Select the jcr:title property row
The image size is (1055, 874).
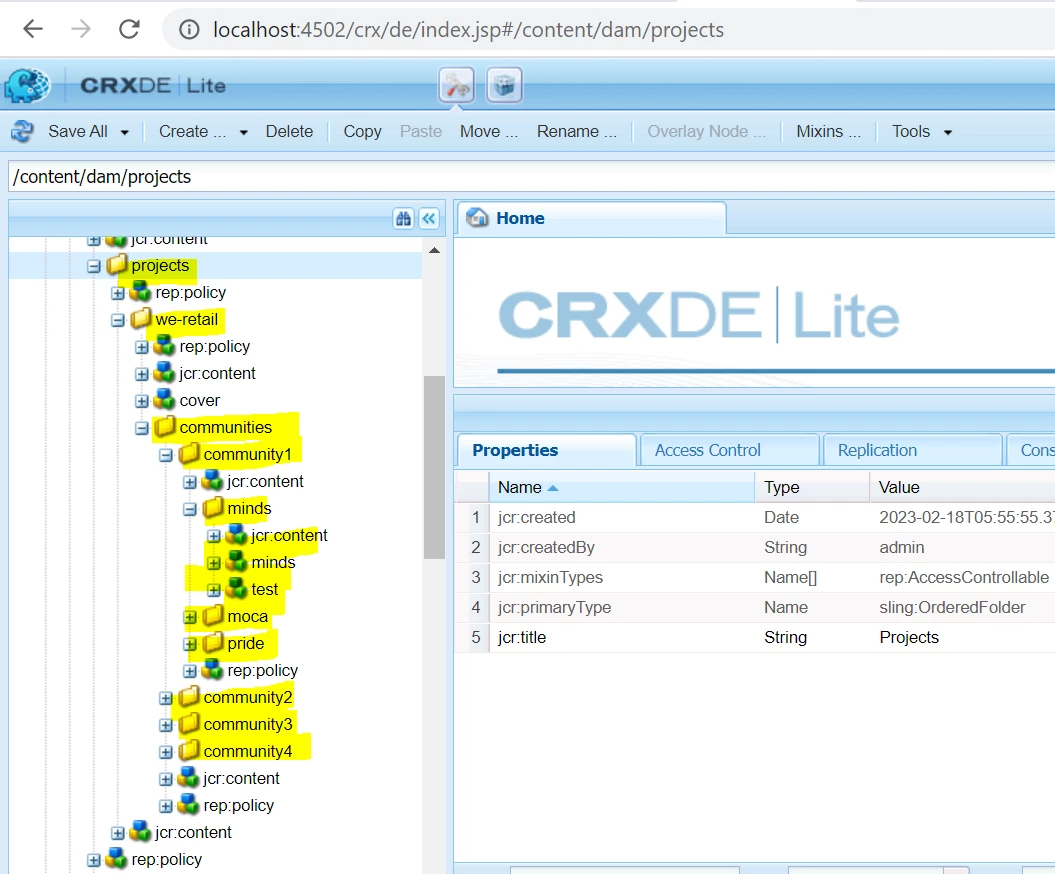click(x=755, y=637)
